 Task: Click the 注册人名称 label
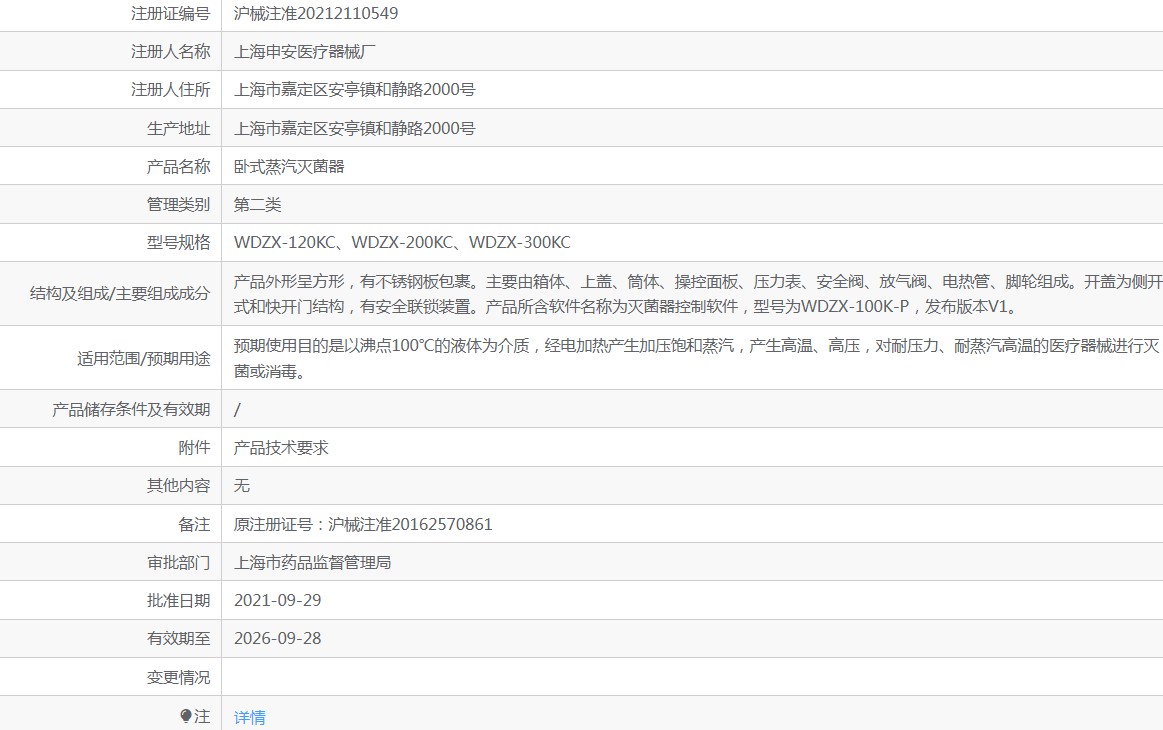tap(171, 52)
